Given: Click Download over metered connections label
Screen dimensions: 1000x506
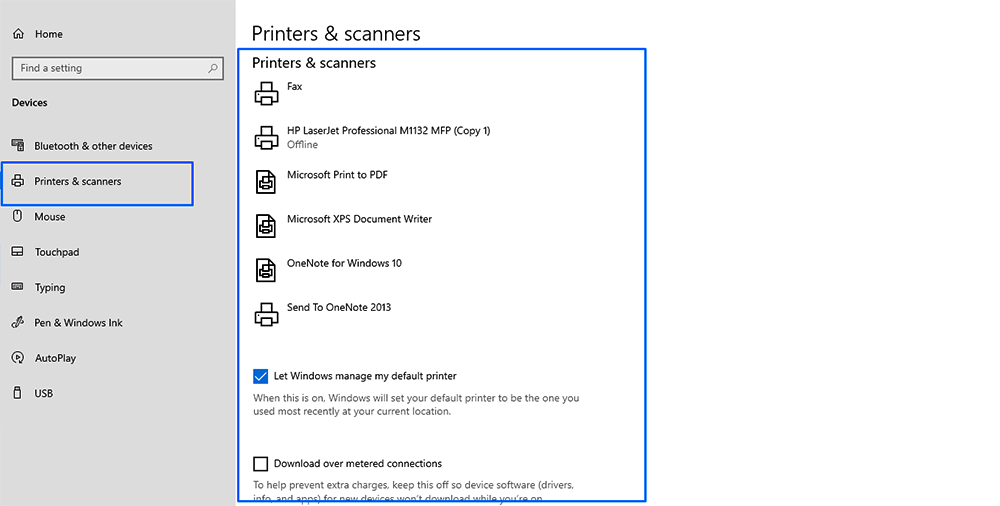Looking at the screenshot, I should click(x=358, y=464).
